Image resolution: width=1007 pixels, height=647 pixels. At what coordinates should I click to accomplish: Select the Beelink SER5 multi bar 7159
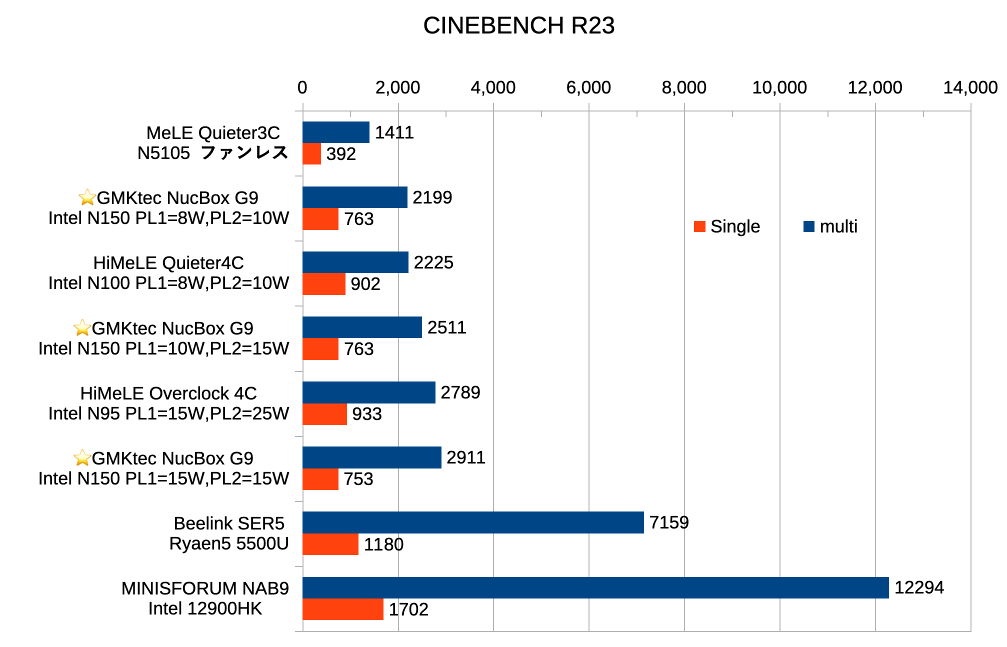[x=473, y=522]
